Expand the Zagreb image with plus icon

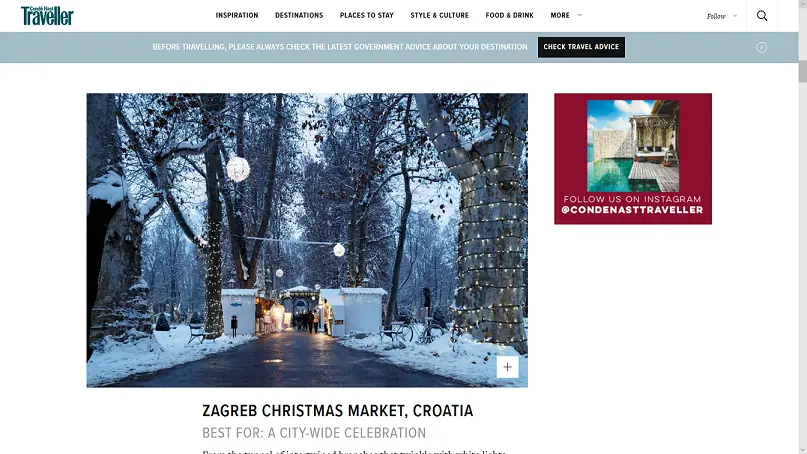pos(507,367)
